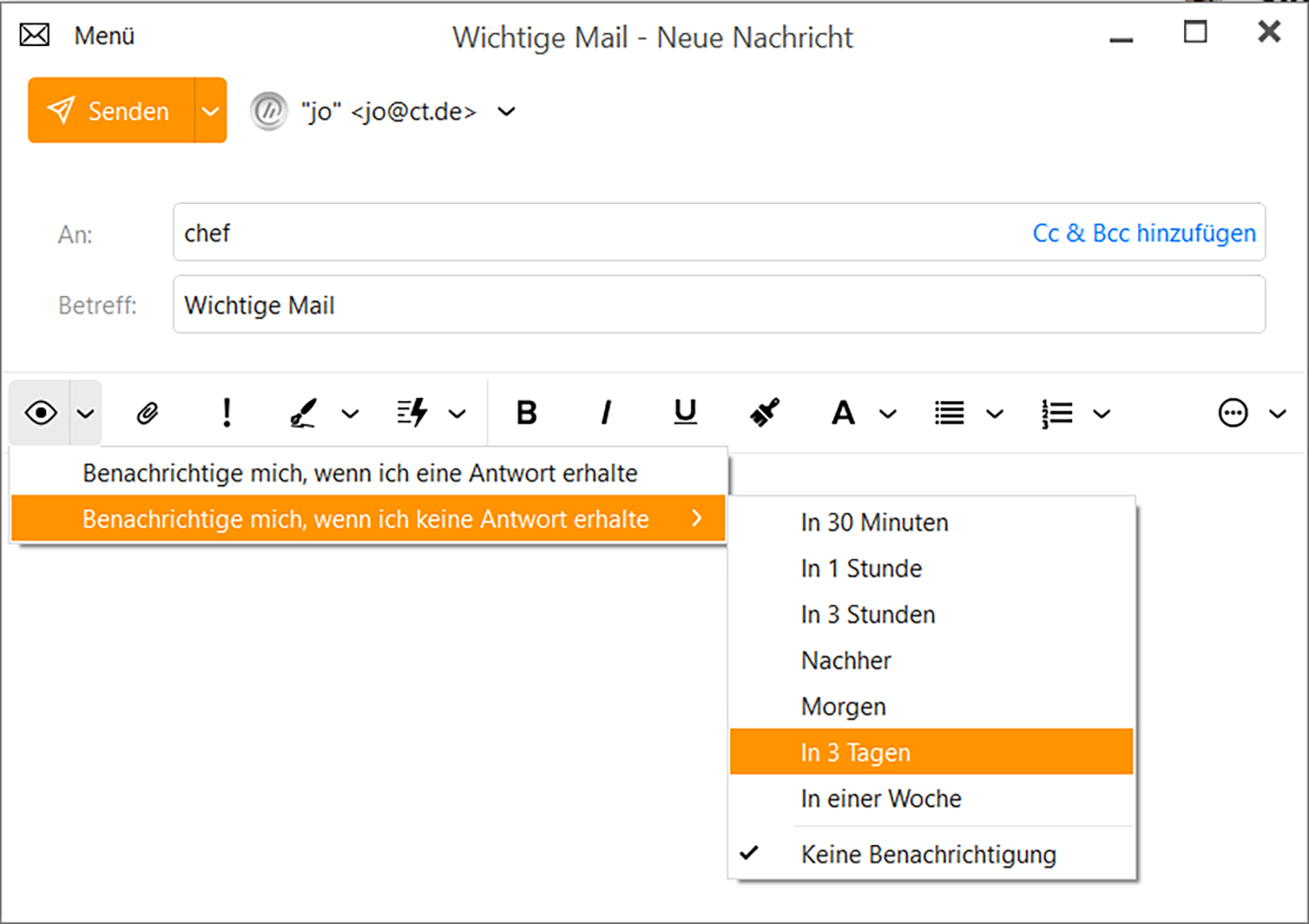Viewport: 1309px width, 924px height.
Task: Open the sender account dropdown
Action: 507,112
